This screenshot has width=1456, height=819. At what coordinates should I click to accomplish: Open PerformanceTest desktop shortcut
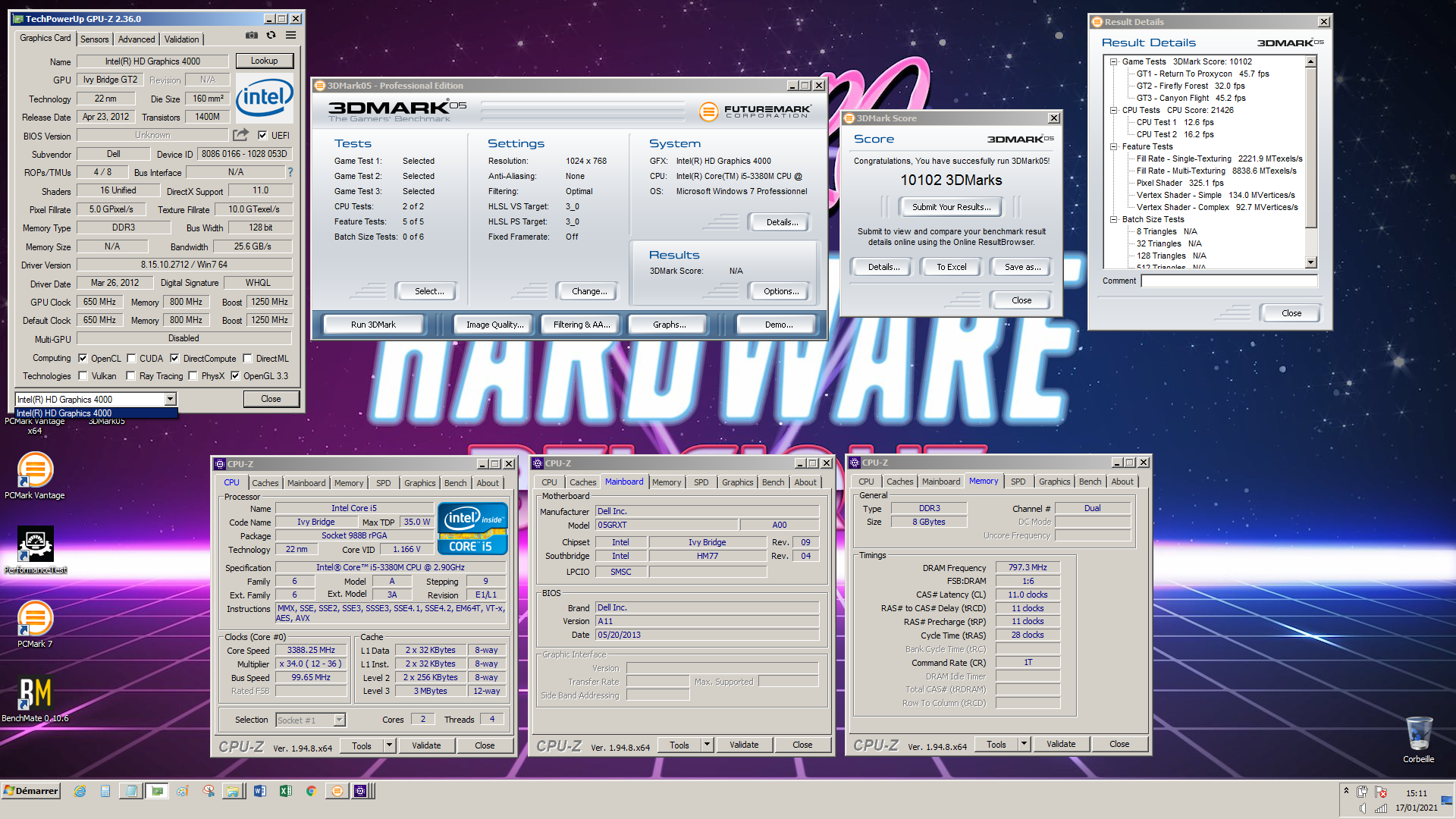coord(35,550)
